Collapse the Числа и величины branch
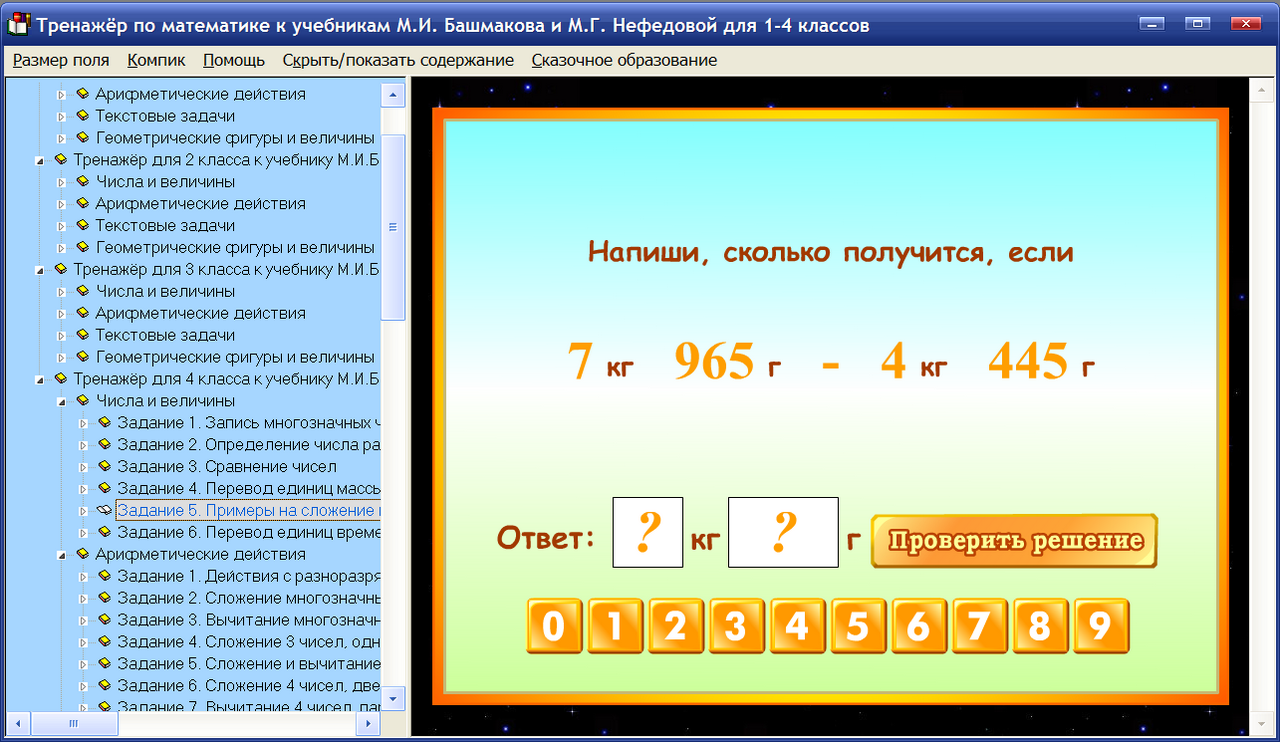The height and width of the screenshot is (742, 1280). tap(63, 400)
